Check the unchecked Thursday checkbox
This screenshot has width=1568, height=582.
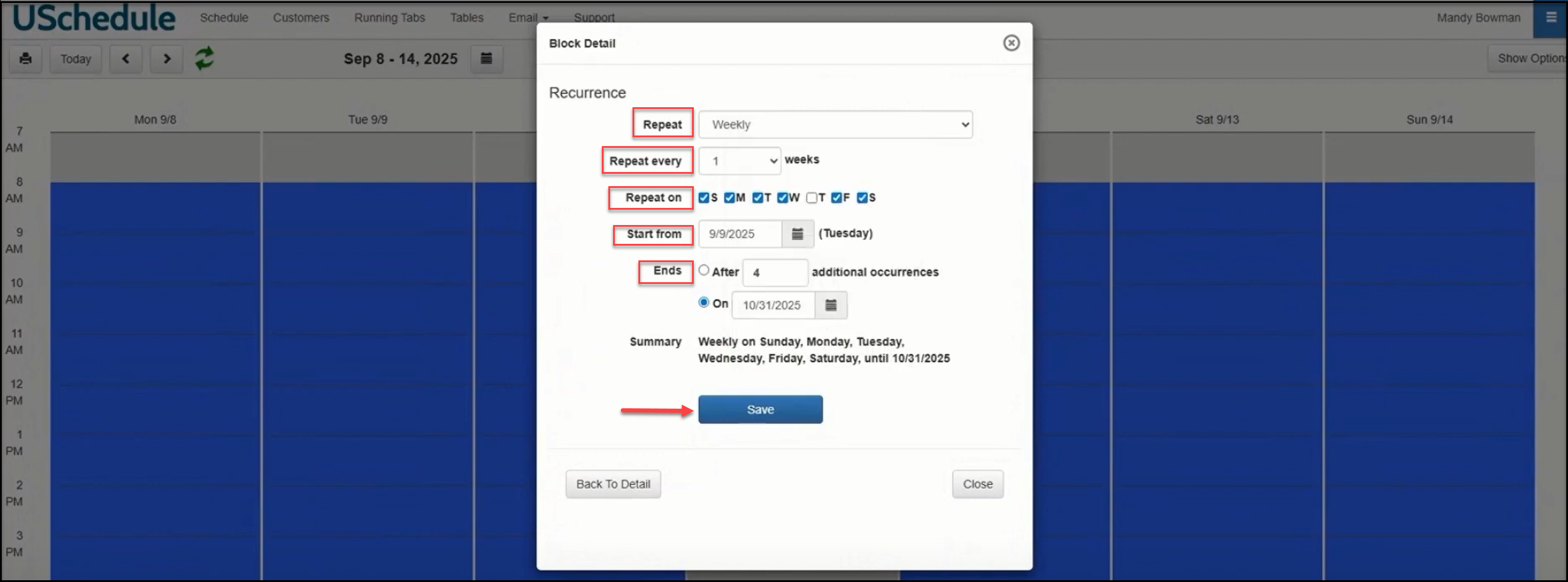click(x=811, y=198)
